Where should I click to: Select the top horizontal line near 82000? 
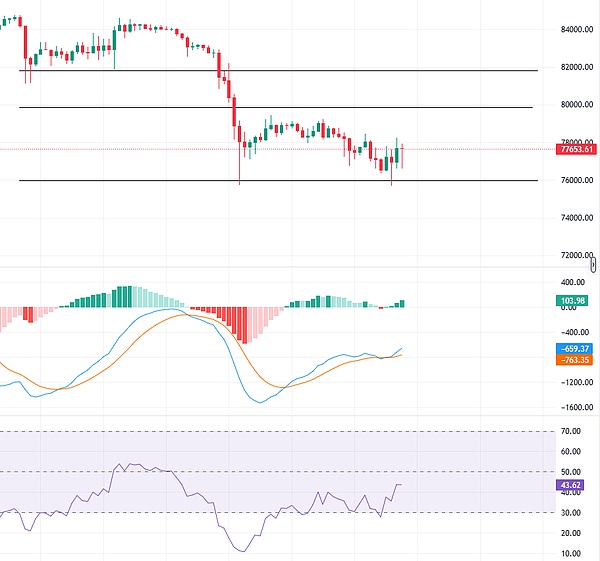coord(300,70)
